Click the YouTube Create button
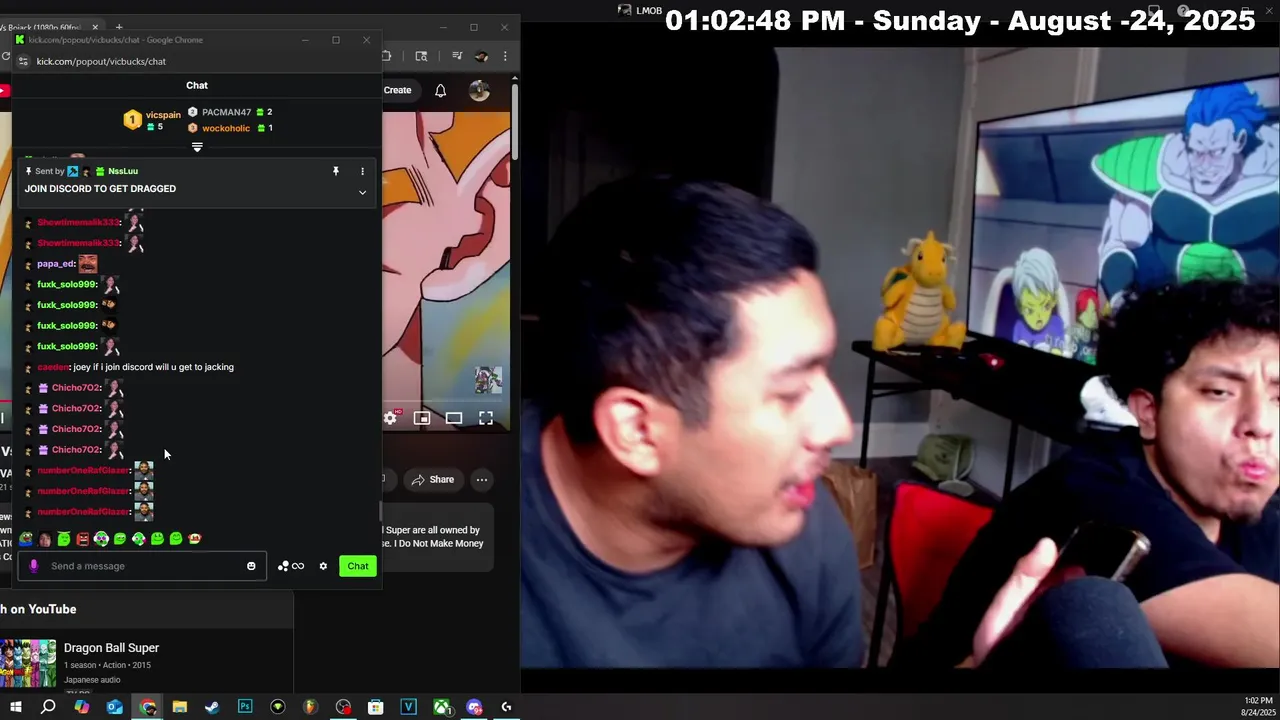 coord(397,90)
